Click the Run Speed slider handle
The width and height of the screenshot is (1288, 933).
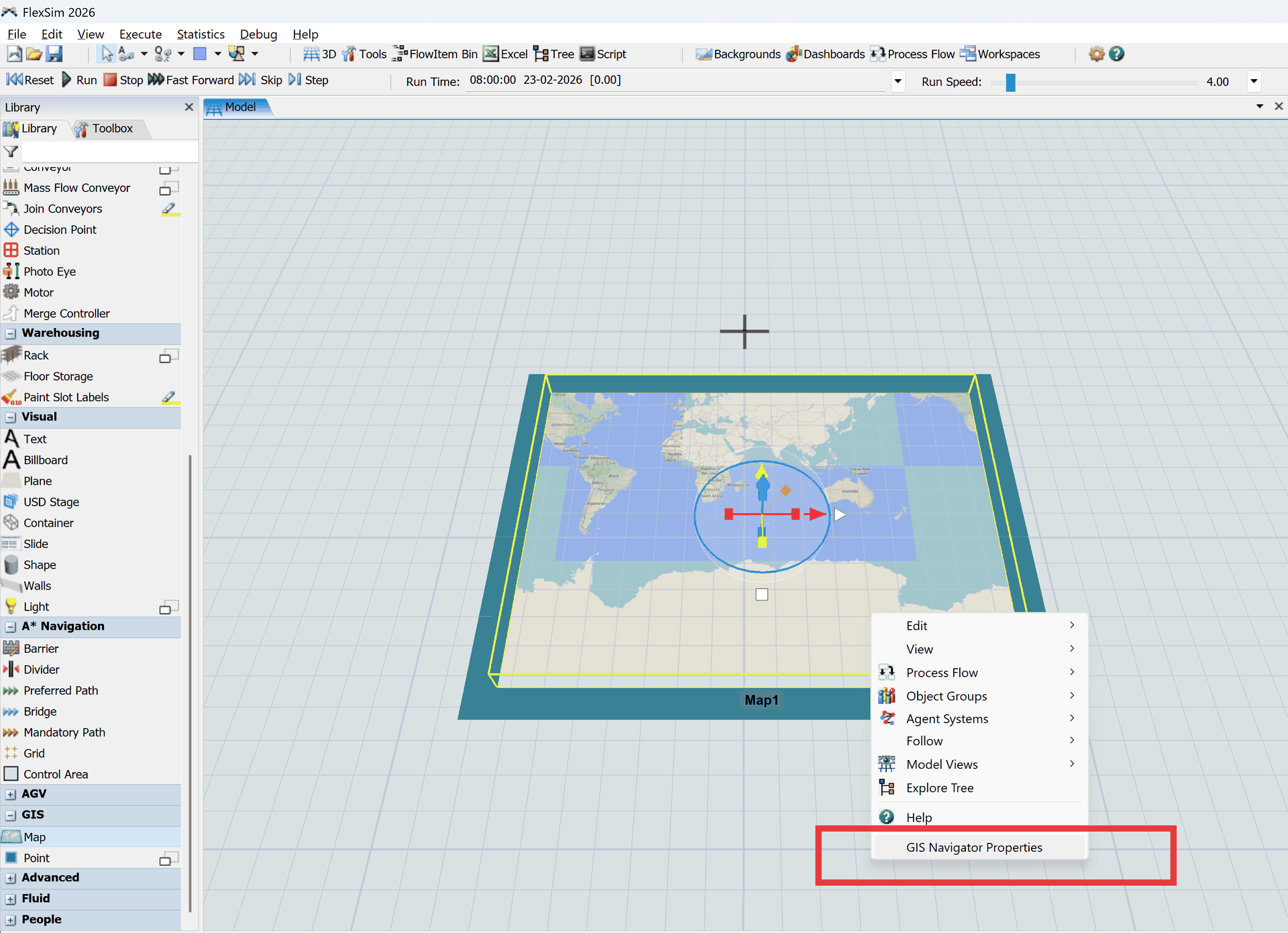point(1010,82)
